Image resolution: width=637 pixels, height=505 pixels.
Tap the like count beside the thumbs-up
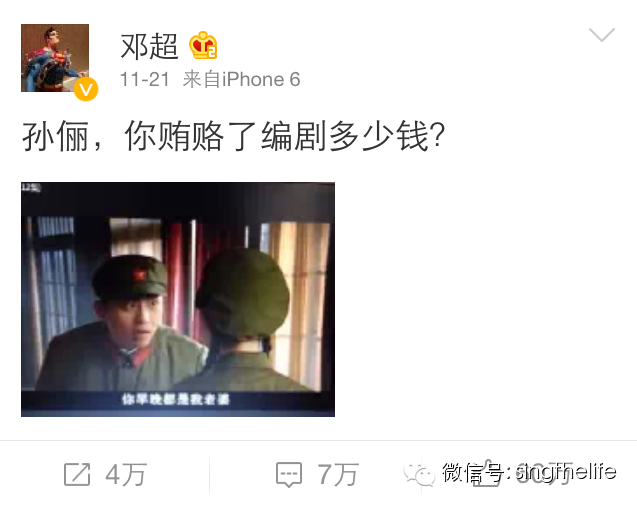coord(544,474)
